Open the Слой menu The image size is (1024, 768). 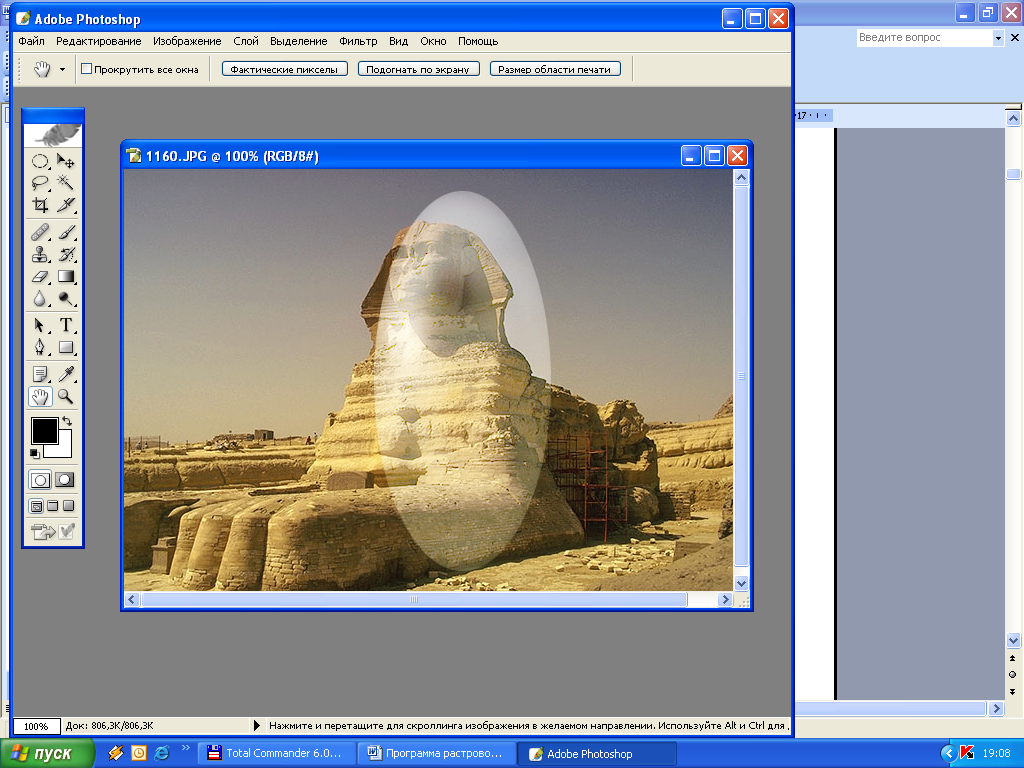(x=246, y=41)
